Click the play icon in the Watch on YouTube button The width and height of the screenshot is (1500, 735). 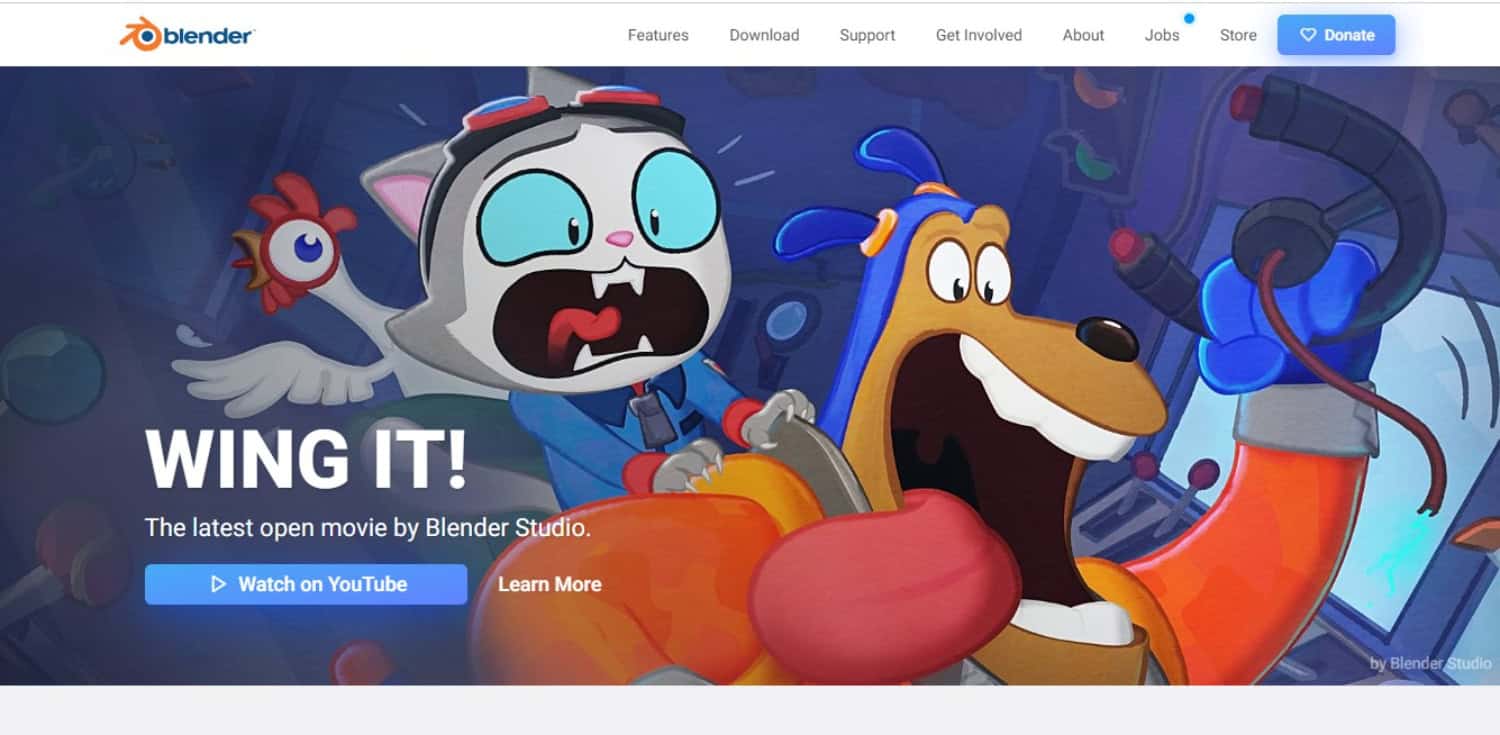click(x=218, y=584)
